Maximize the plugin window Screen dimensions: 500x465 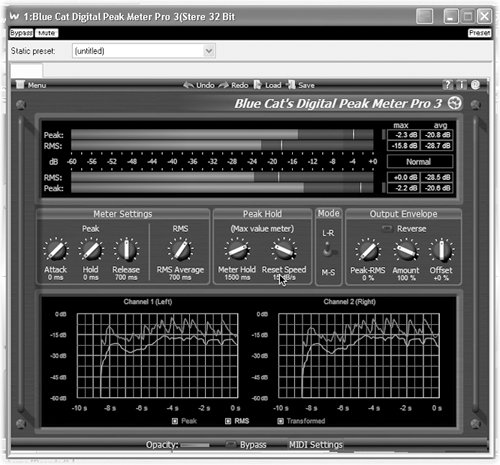click(468, 16)
